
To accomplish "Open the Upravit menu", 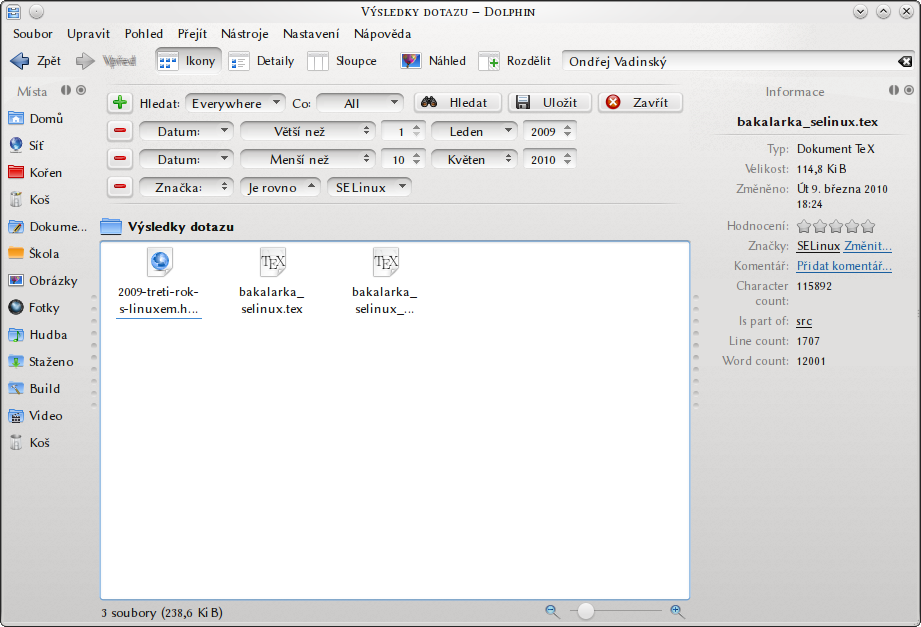I will [x=88, y=34].
